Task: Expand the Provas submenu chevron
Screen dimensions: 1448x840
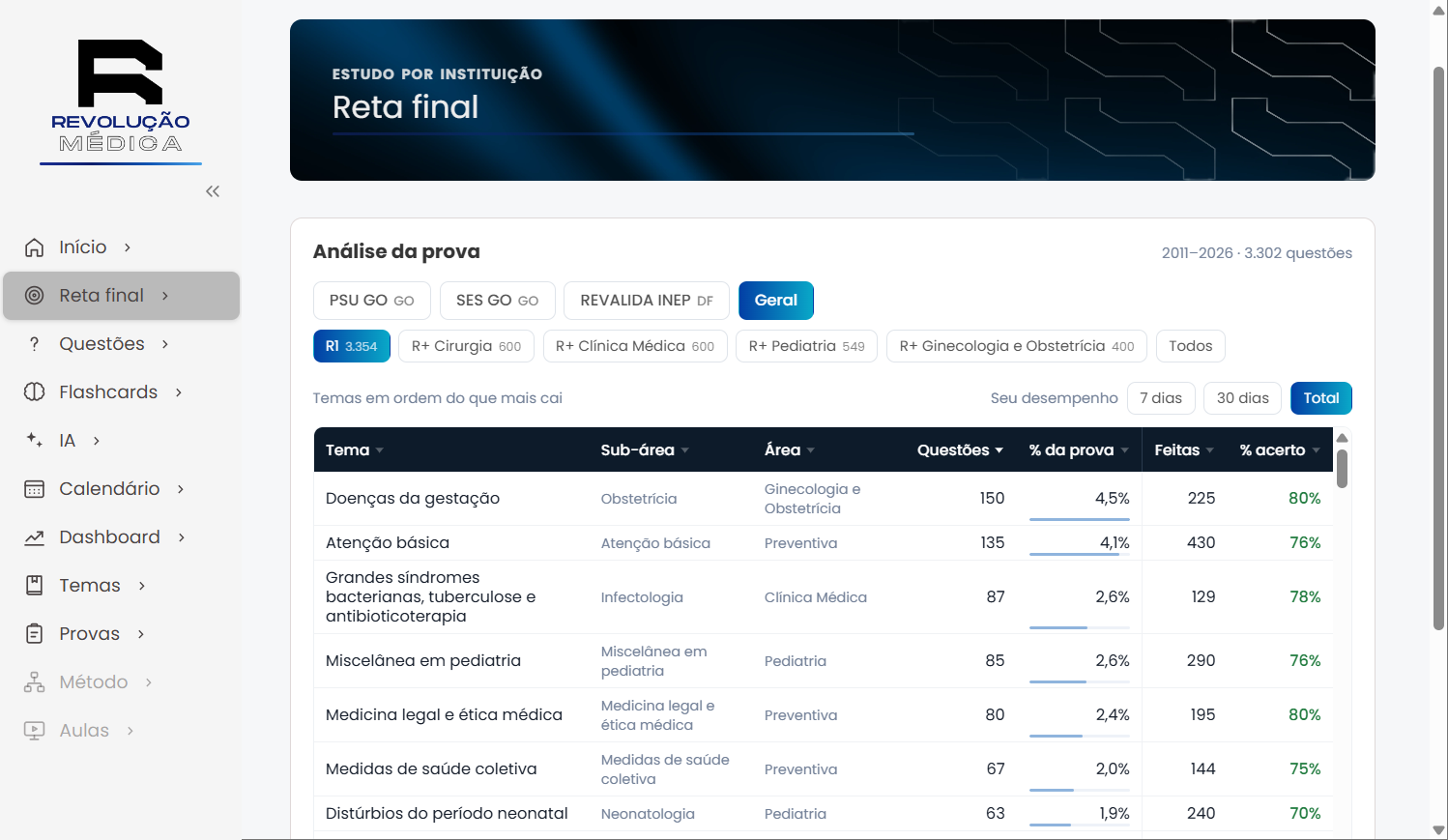Action: point(141,634)
